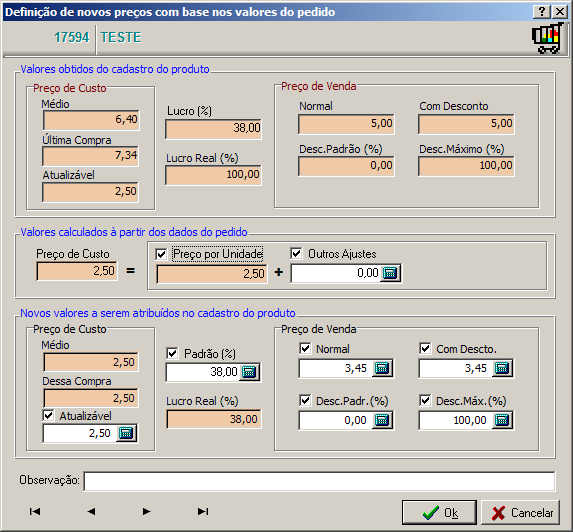The image size is (573, 532).
Task: Go to the next record
Action: tap(146, 511)
